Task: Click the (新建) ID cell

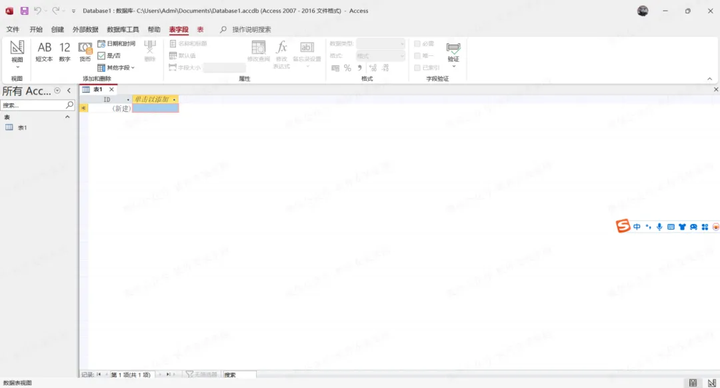Action: pyautogui.click(x=110, y=108)
